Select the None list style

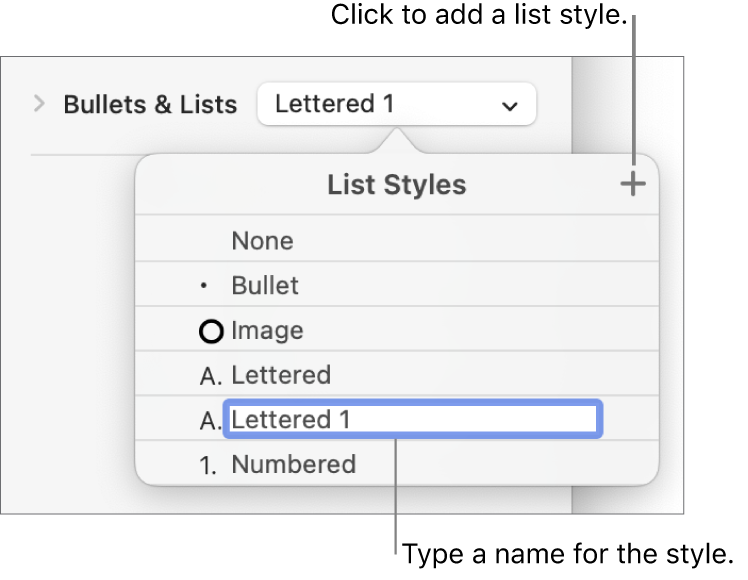[262, 241]
